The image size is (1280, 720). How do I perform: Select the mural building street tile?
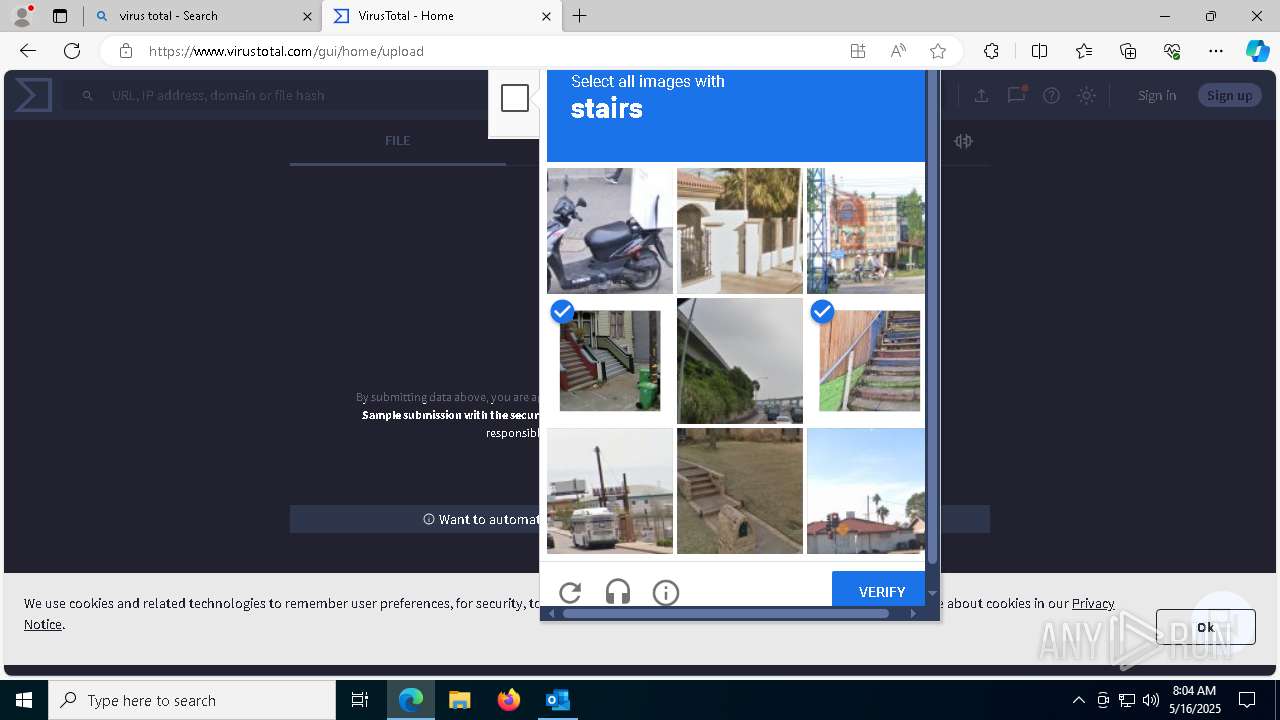point(866,231)
